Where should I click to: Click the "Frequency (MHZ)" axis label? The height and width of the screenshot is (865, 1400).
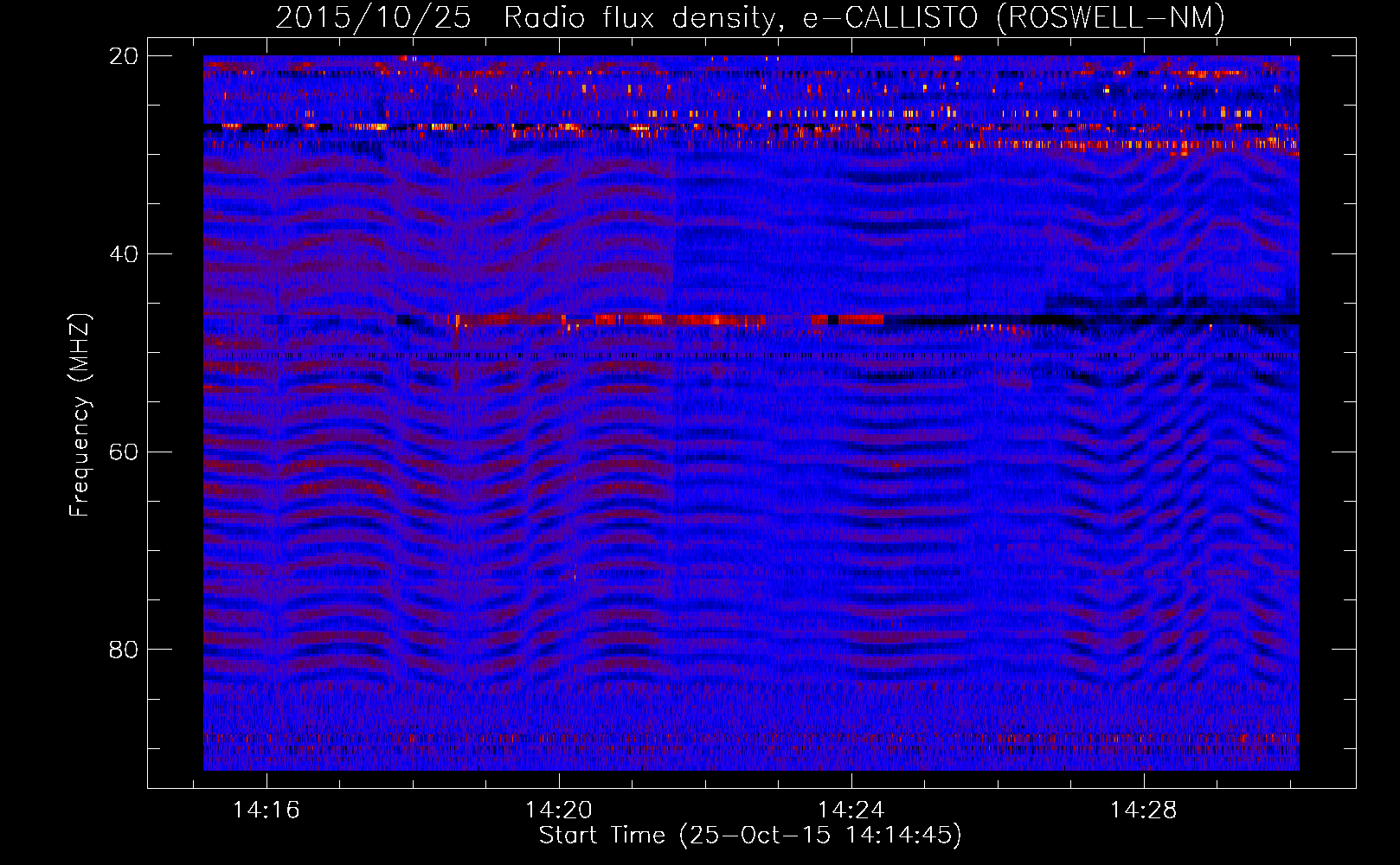(x=80, y=415)
